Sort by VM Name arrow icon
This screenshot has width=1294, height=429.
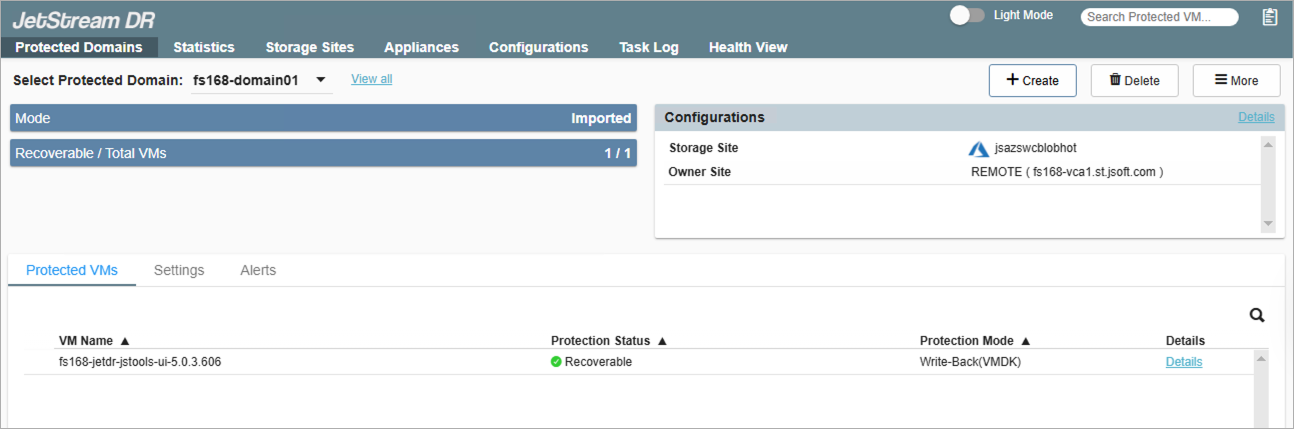click(125, 341)
